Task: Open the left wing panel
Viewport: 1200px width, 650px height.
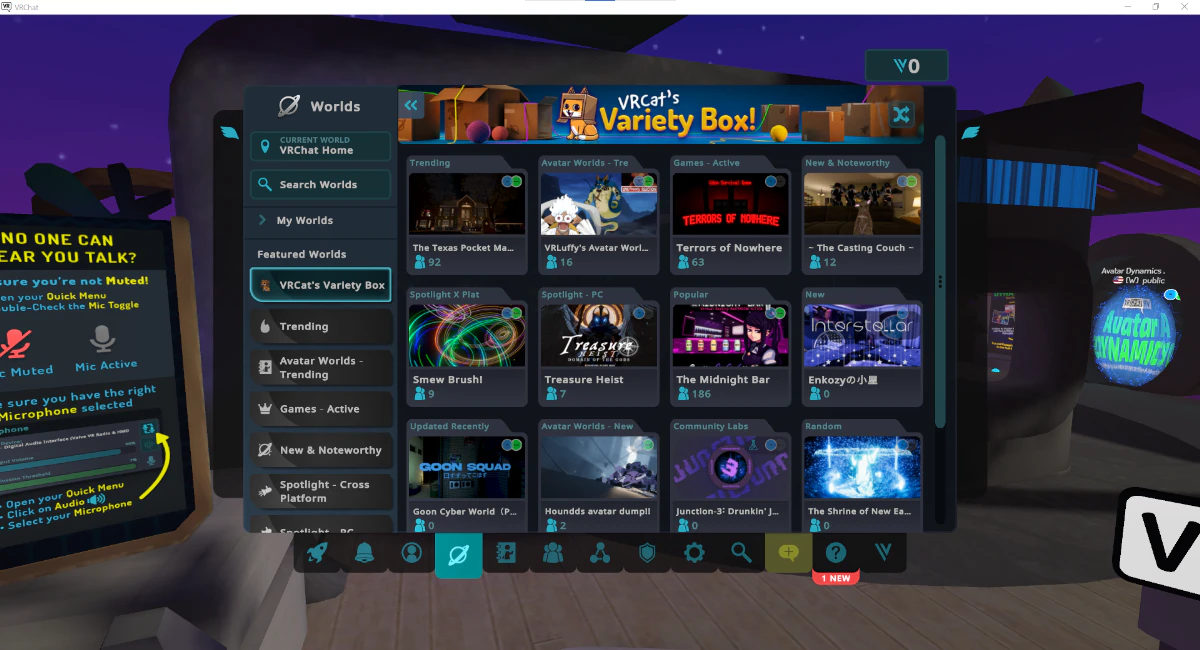Action: click(x=229, y=132)
